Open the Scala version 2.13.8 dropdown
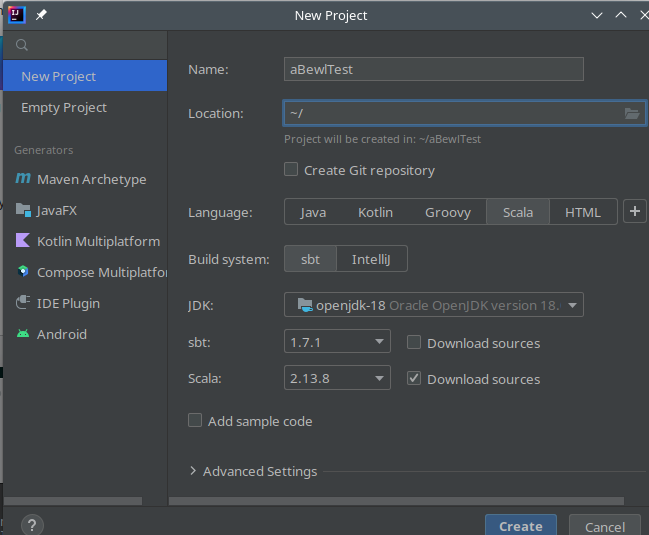Image resolution: width=649 pixels, height=535 pixels. point(337,378)
